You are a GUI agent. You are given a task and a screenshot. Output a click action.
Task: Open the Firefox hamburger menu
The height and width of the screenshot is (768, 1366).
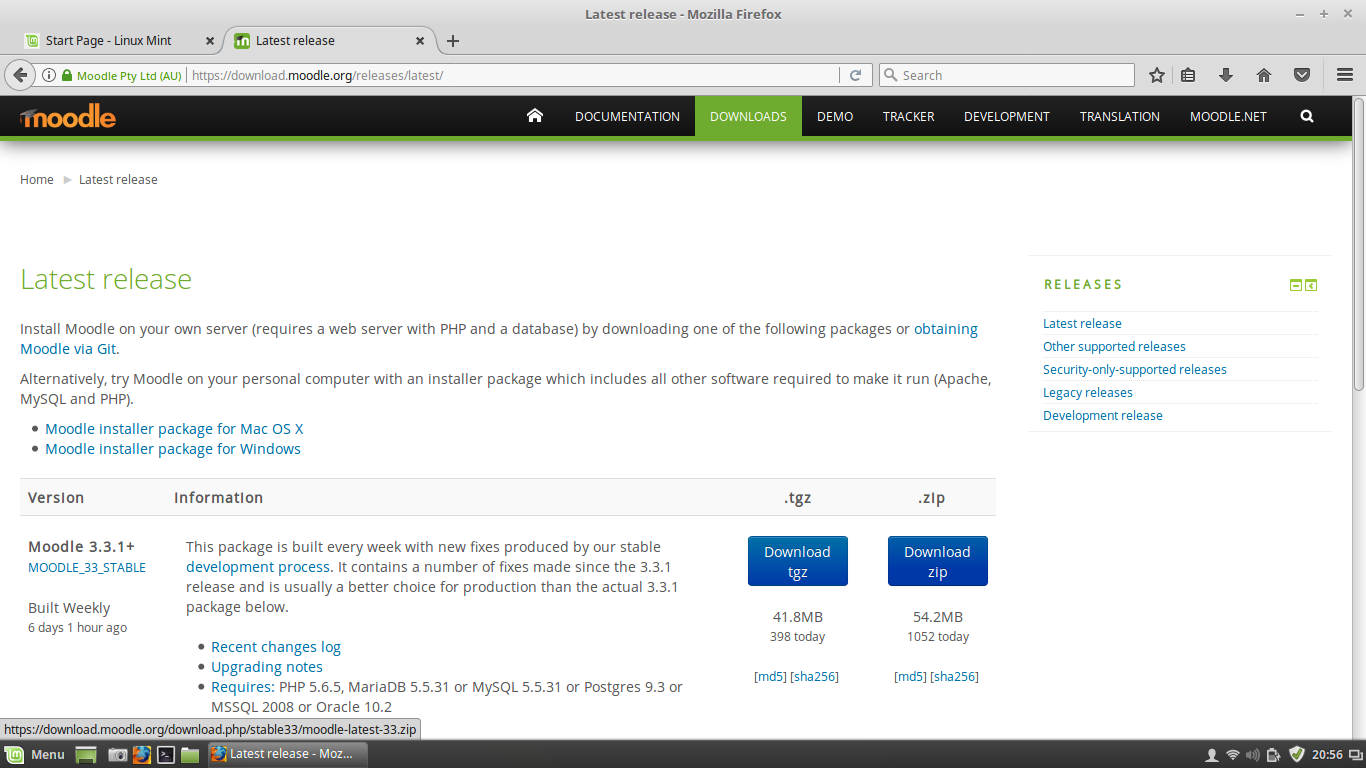pos(1344,75)
